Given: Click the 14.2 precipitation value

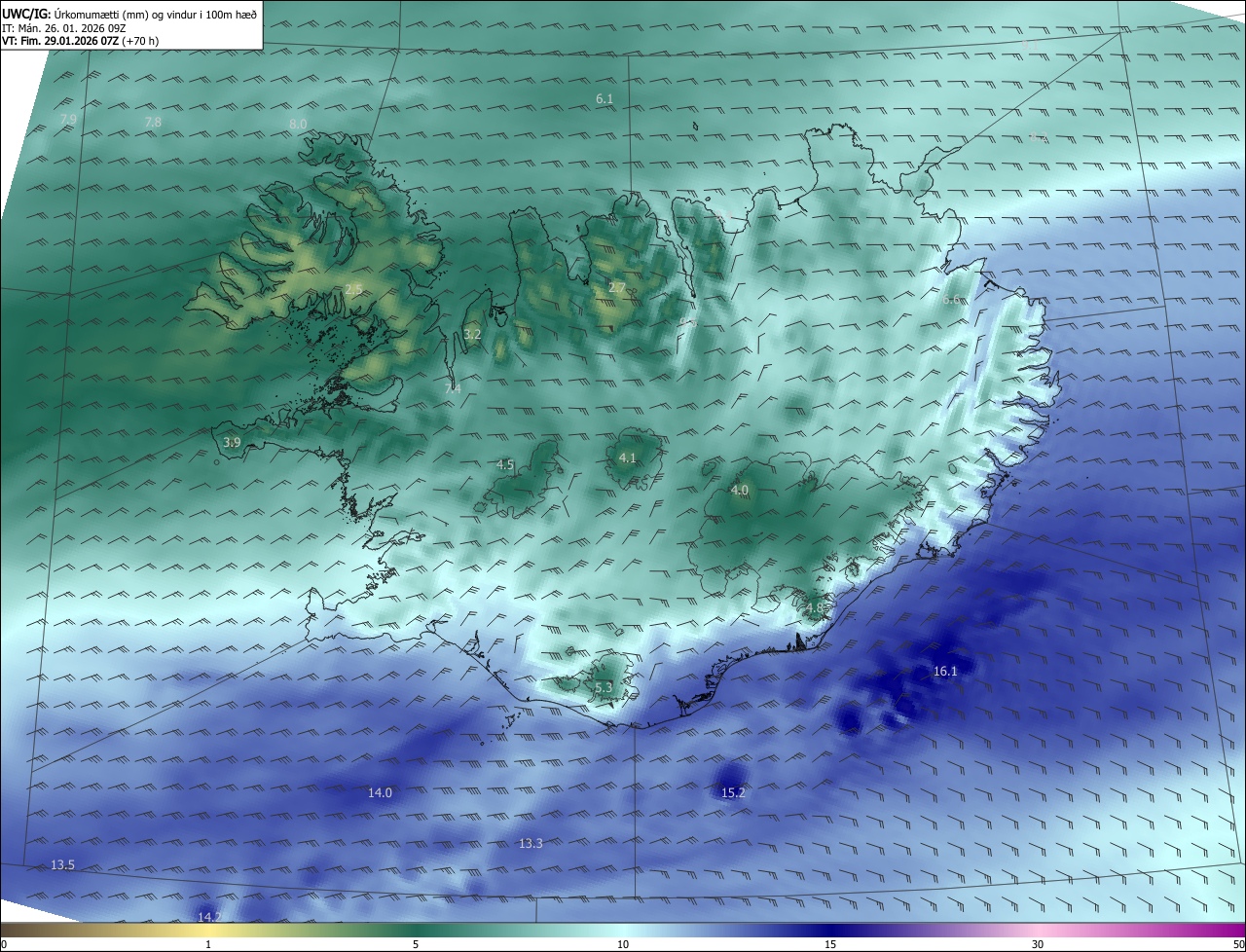Looking at the screenshot, I should click(208, 917).
